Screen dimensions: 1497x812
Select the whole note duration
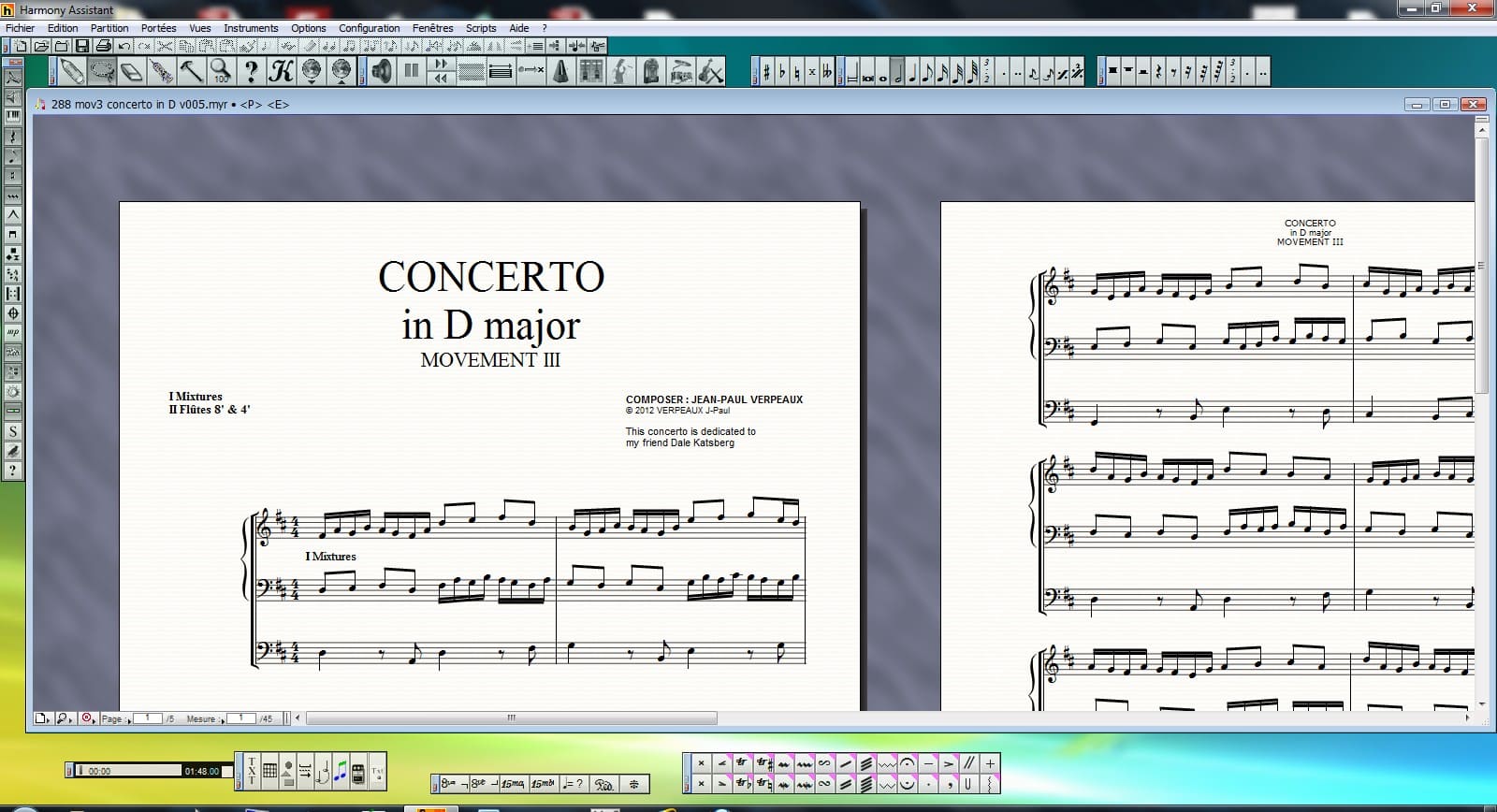883,72
